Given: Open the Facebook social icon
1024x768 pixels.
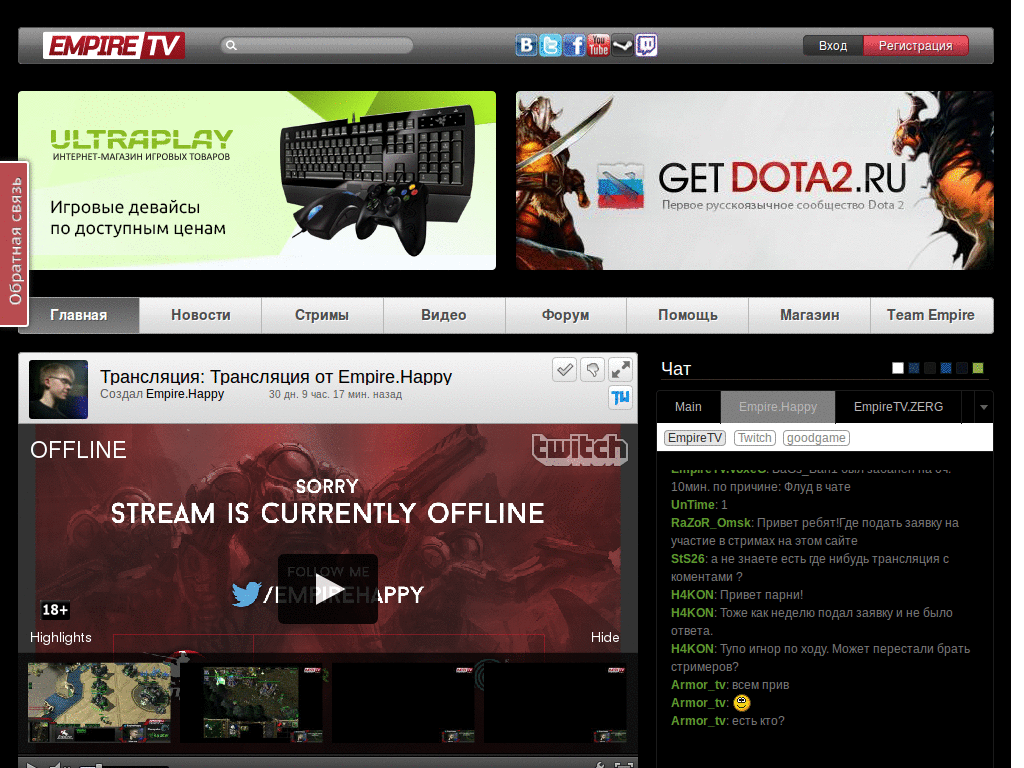Looking at the screenshot, I should [574, 46].
